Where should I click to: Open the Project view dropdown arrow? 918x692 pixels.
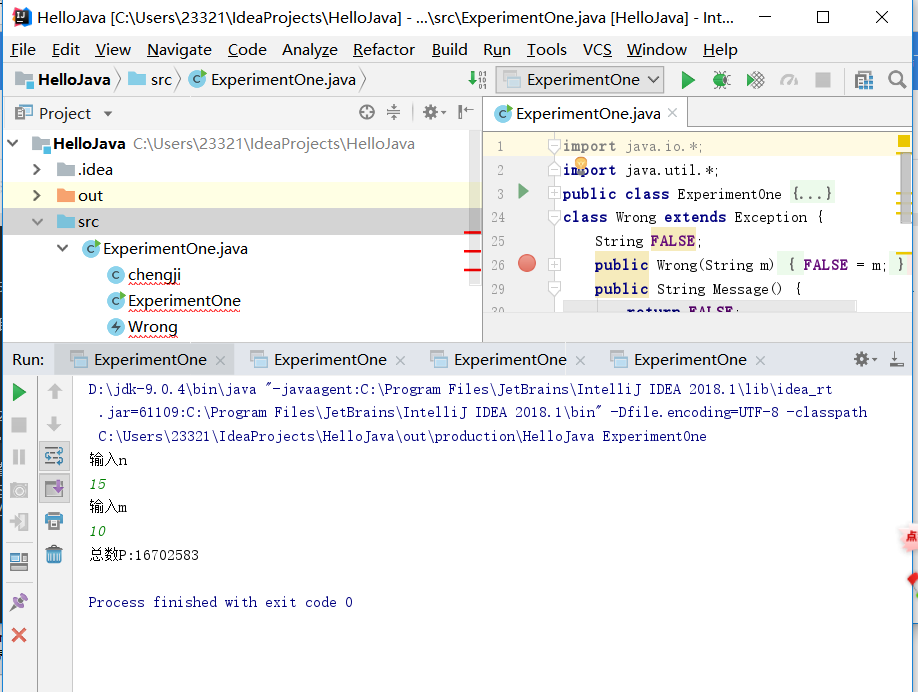point(108,114)
